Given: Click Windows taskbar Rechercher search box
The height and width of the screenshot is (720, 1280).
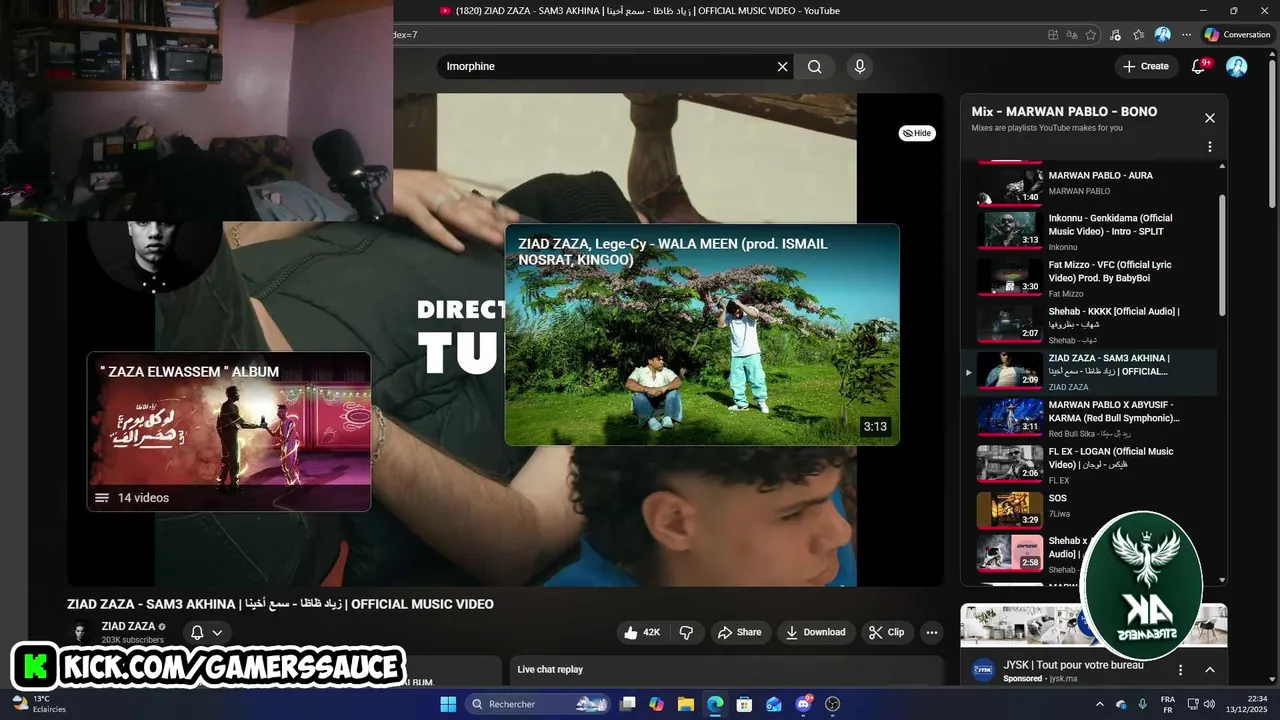Looking at the screenshot, I should click(540, 704).
